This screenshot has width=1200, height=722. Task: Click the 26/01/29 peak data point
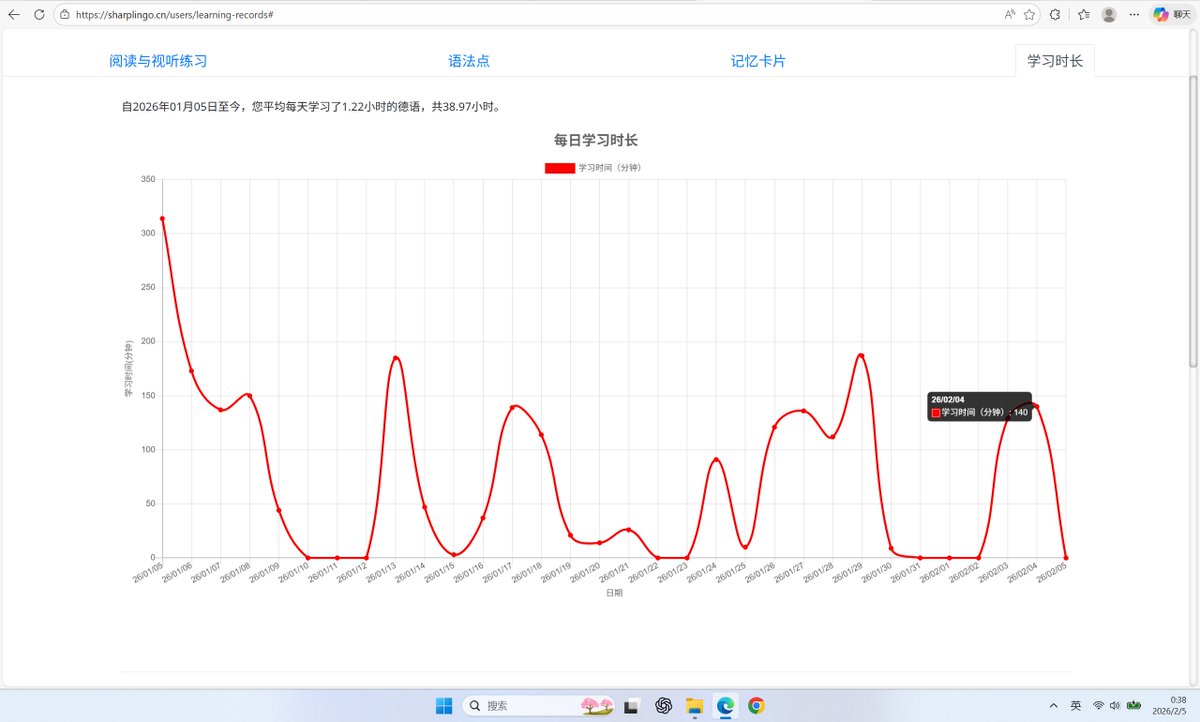click(861, 356)
